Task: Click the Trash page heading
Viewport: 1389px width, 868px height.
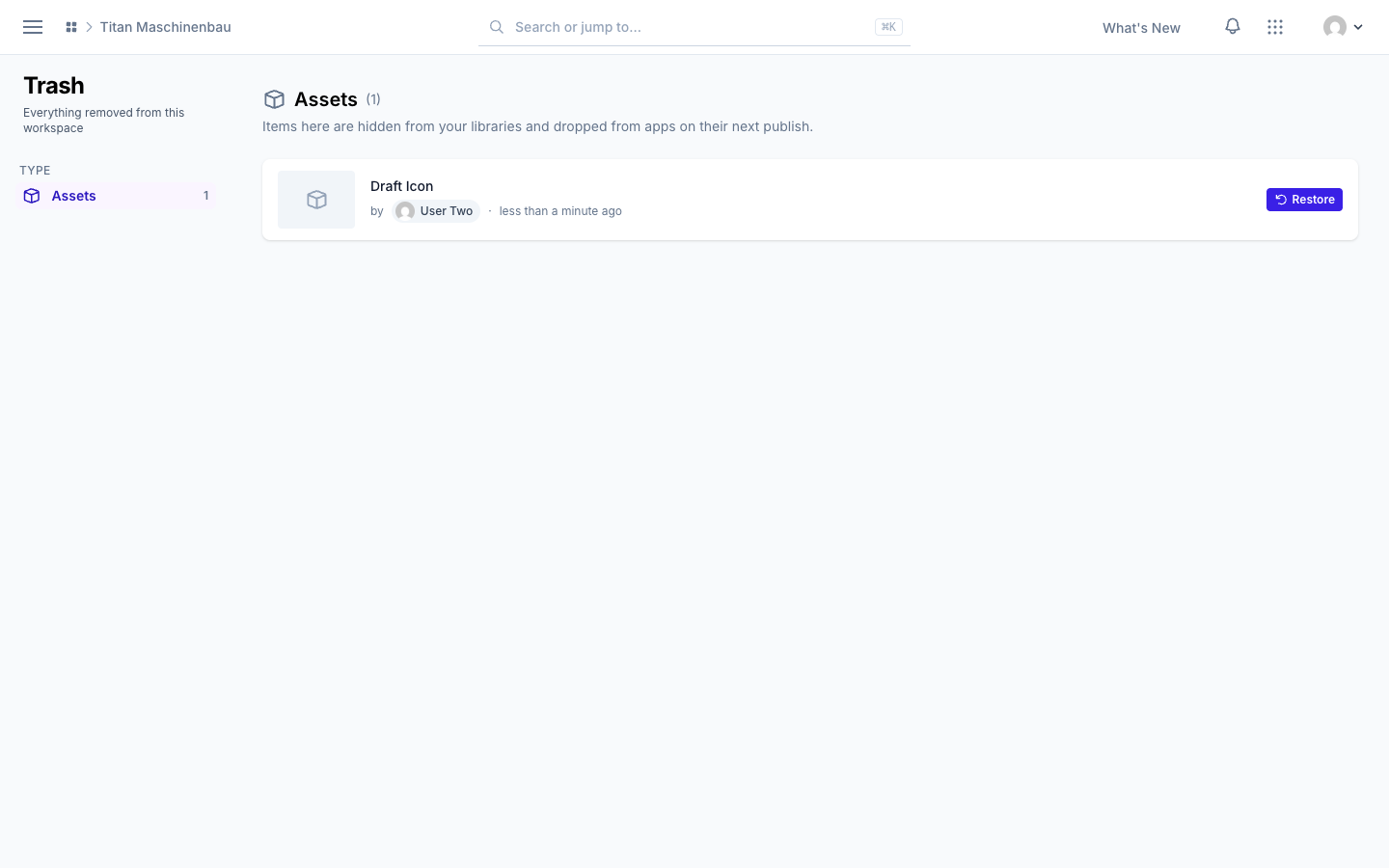Action: pos(54,86)
